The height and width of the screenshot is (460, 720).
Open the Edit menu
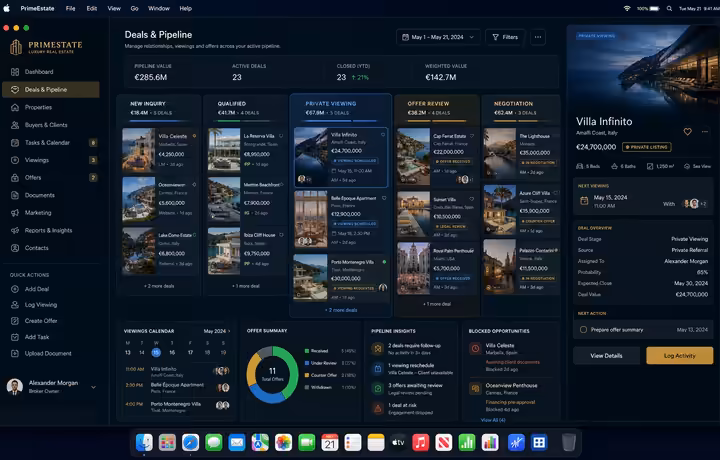tap(92, 8)
